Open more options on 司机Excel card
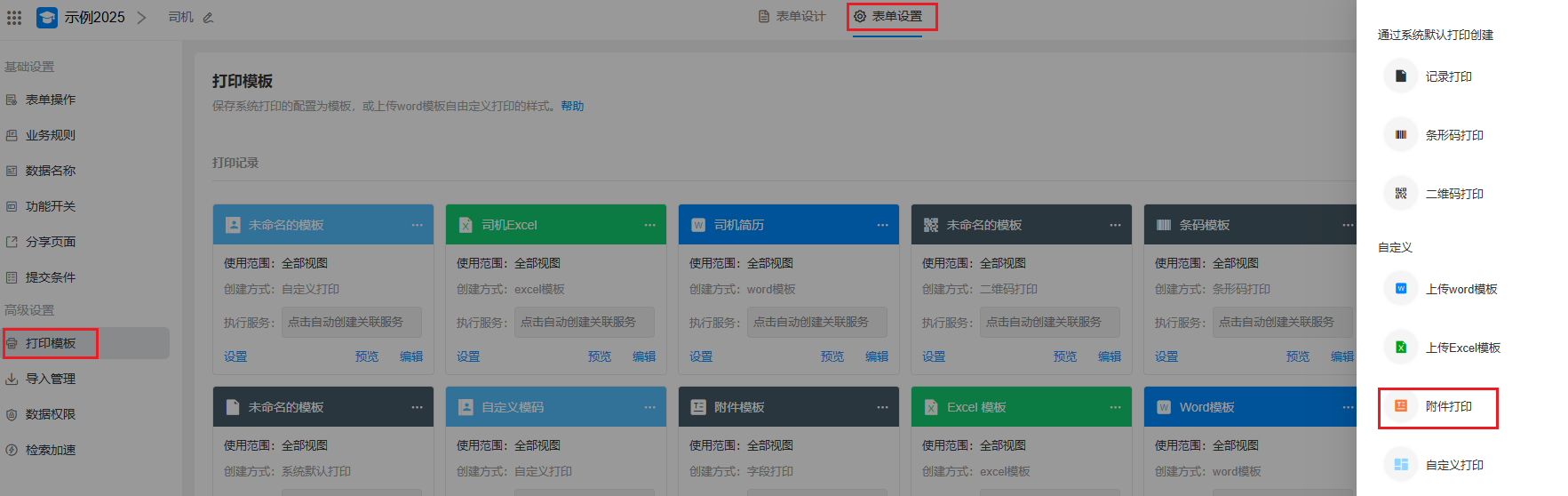 649,225
